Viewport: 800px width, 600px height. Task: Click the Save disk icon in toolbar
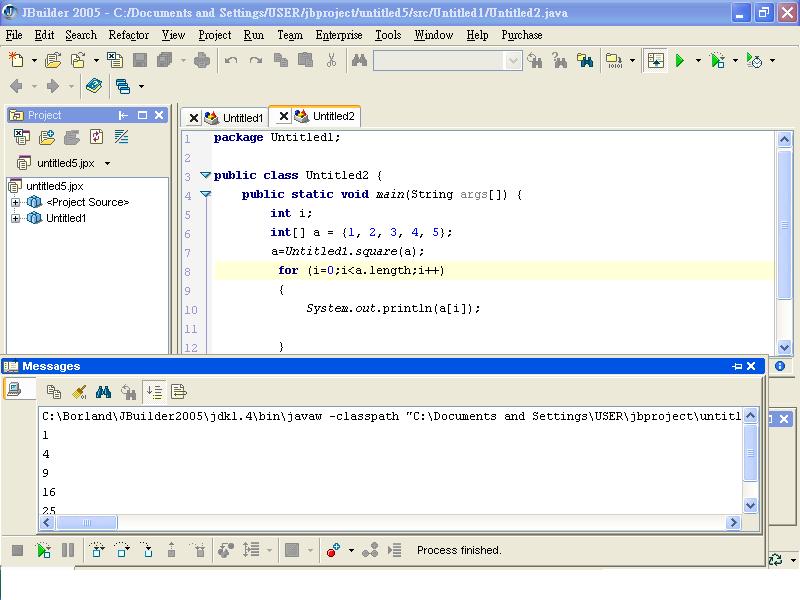coord(140,60)
